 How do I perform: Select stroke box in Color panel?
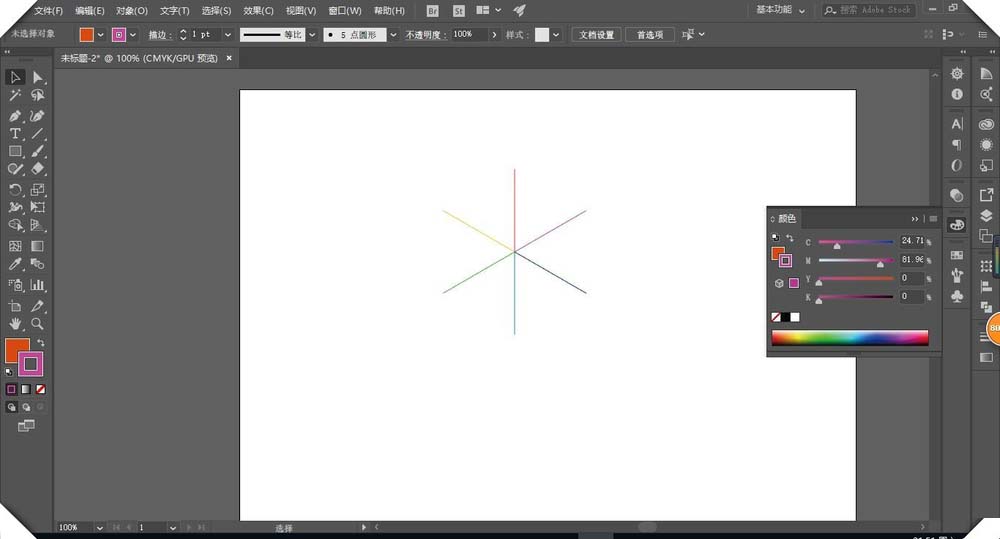pyautogui.click(x=786, y=260)
